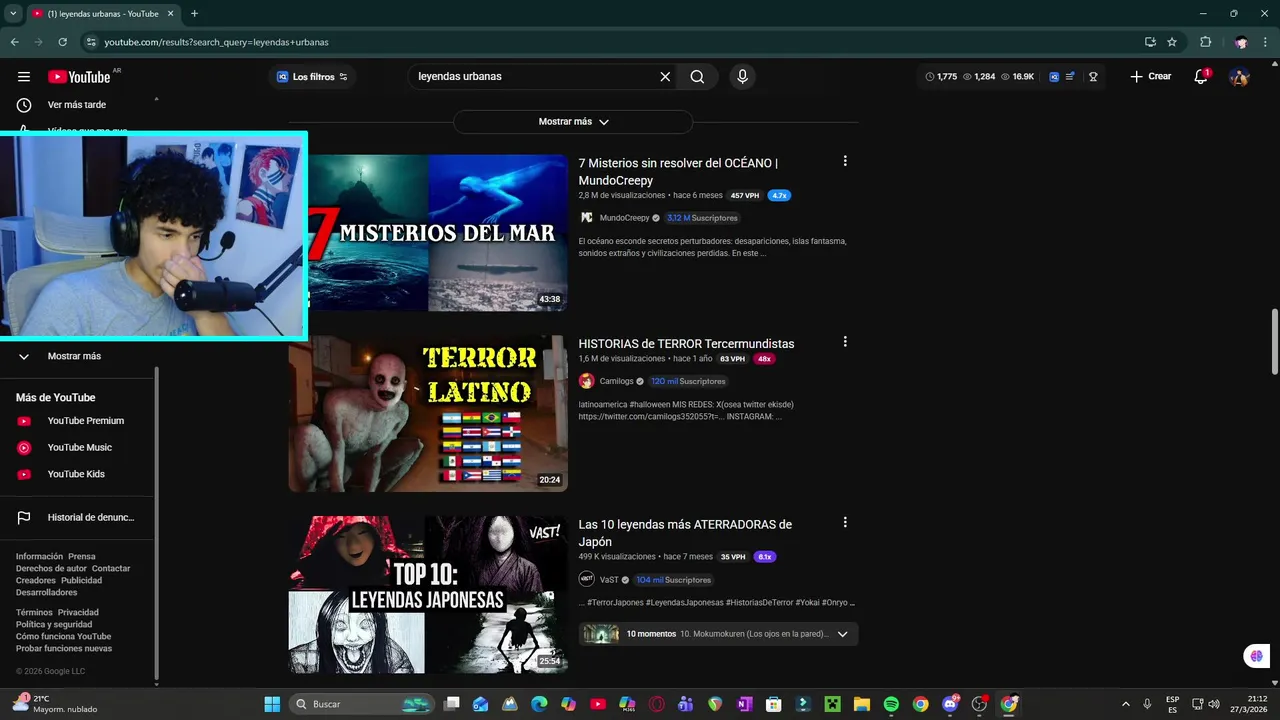This screenshot has height=720, width=1280.
Task: Play the Top 10 Leyendas Japonesas thumbnail
Action: (428, 594)
